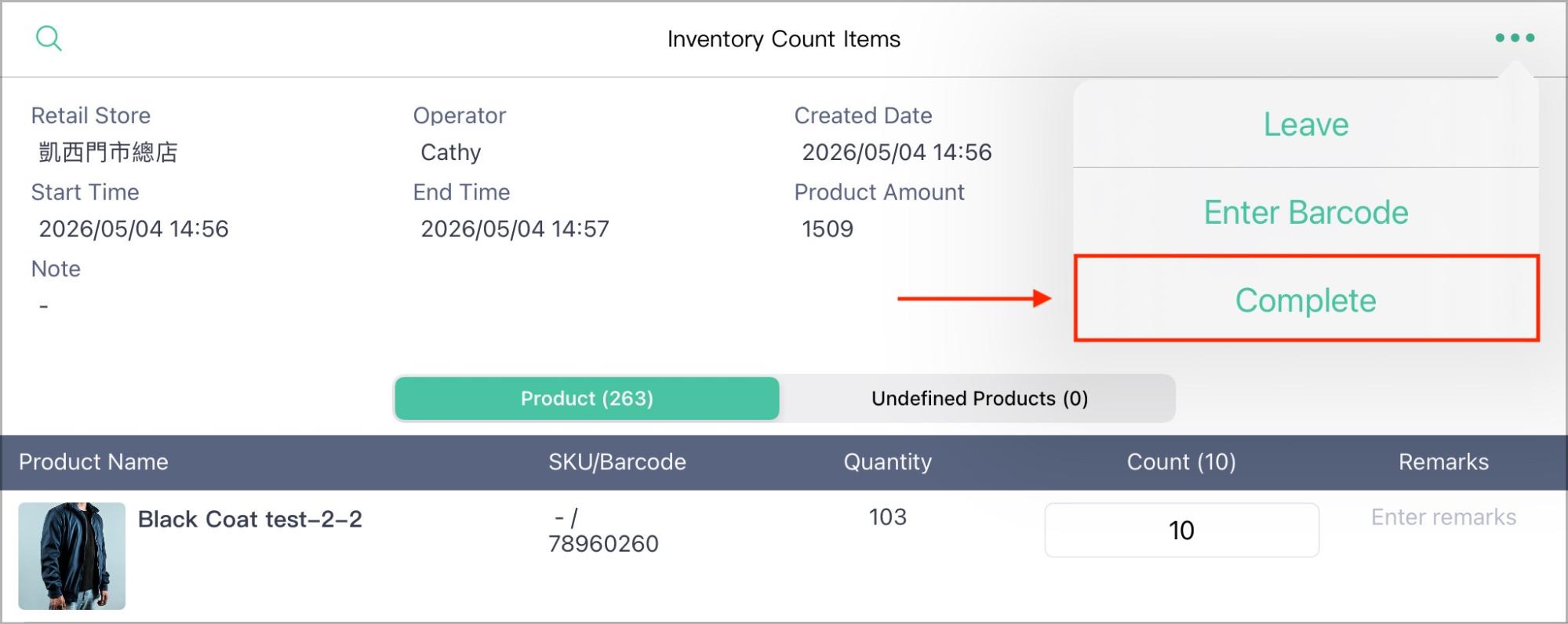Edit the count field showing 10

[1181, 531]
